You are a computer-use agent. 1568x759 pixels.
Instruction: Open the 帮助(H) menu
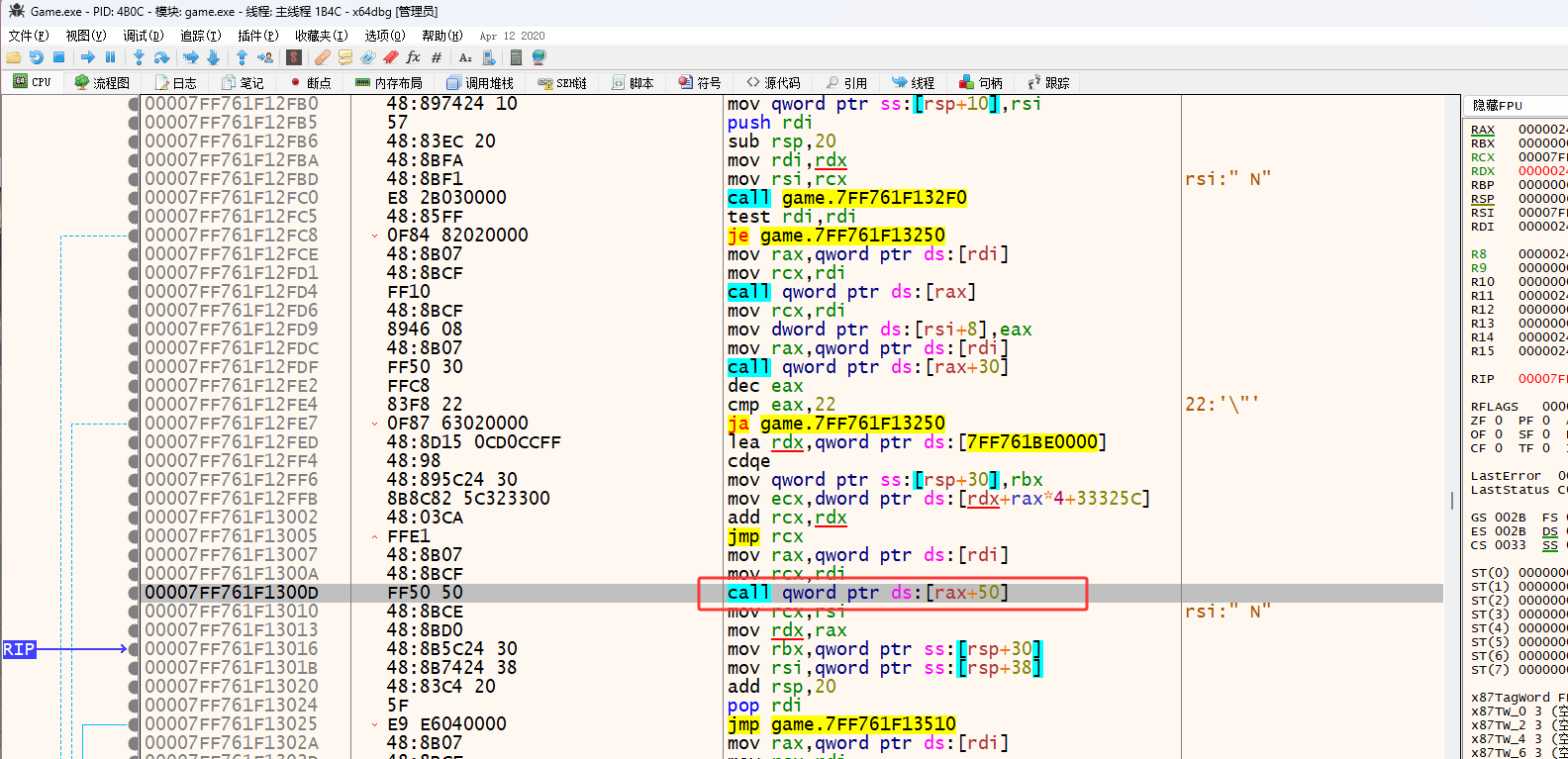[442, 36]
